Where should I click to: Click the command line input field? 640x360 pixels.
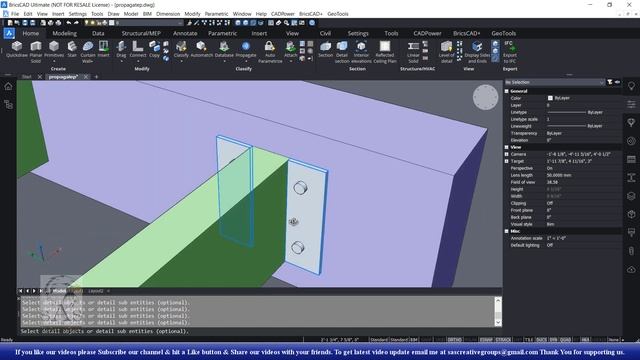(x=257, y=331)
